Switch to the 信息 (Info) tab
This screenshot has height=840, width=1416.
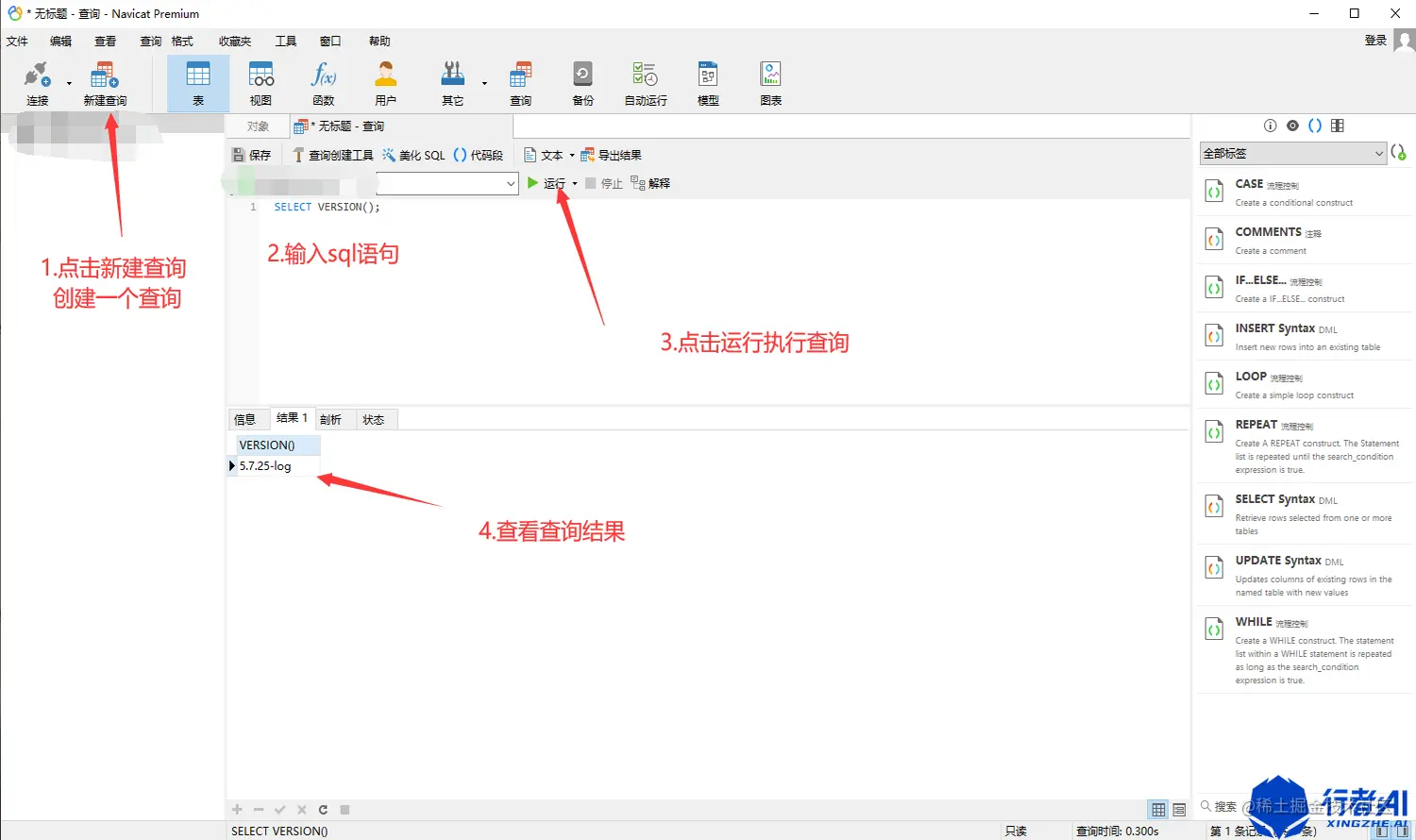[247, 418]
